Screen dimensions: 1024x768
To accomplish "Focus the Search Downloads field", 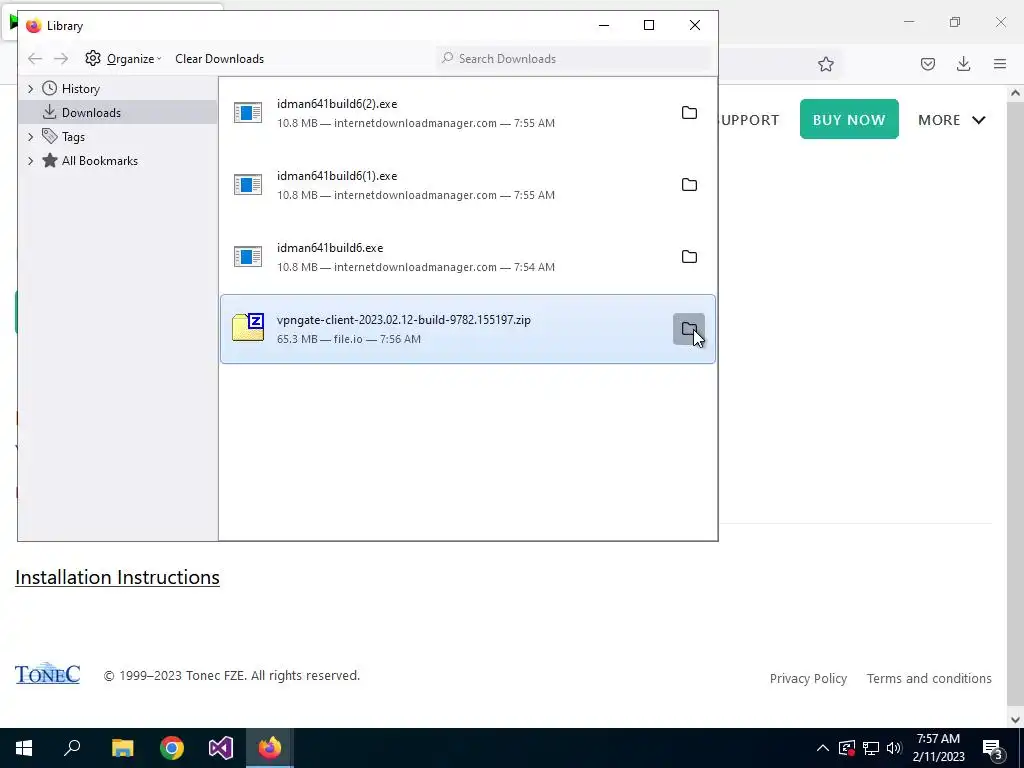I will (x=573, y=59).
